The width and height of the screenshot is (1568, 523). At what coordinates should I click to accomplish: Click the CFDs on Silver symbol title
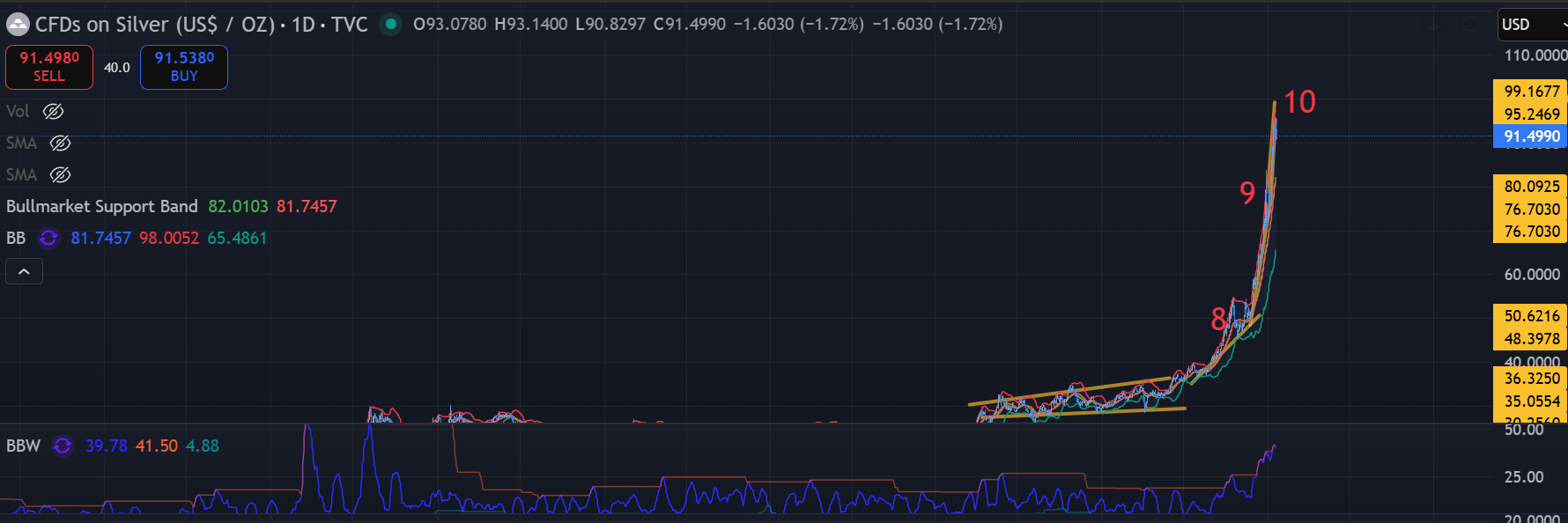[x=154, y=25]
